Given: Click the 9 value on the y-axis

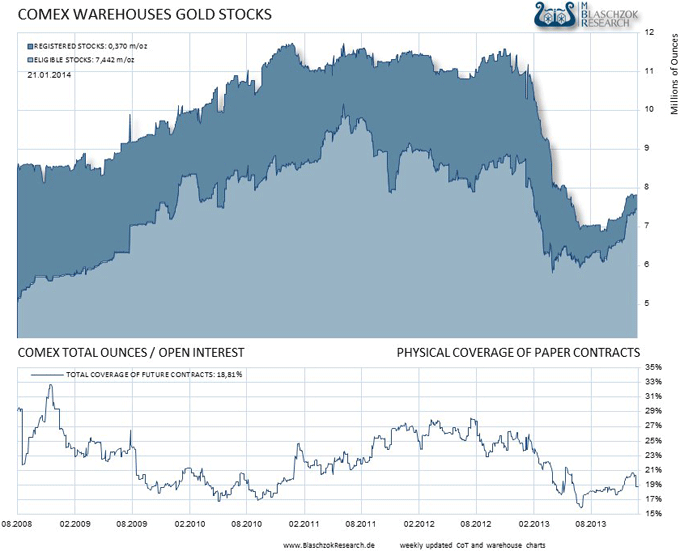Looking at the screenshot, I should pos(647,148).
